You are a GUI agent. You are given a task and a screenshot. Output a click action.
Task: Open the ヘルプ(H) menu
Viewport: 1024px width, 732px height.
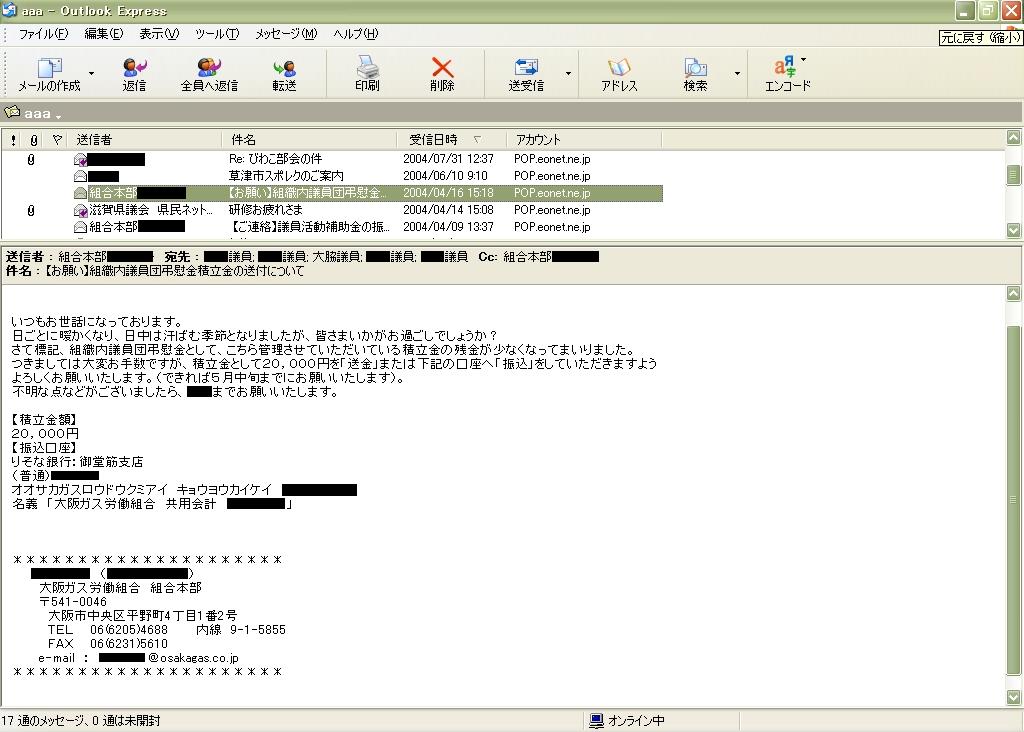(356, 34)
